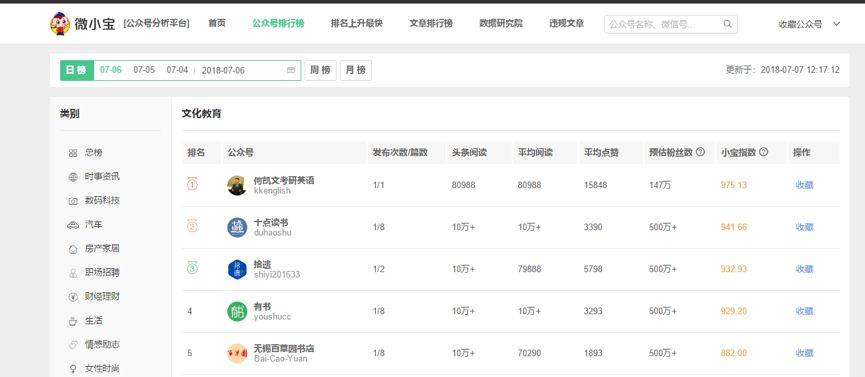
Task: Open 文章排行榜 in navigation
Action: point(431,23)
